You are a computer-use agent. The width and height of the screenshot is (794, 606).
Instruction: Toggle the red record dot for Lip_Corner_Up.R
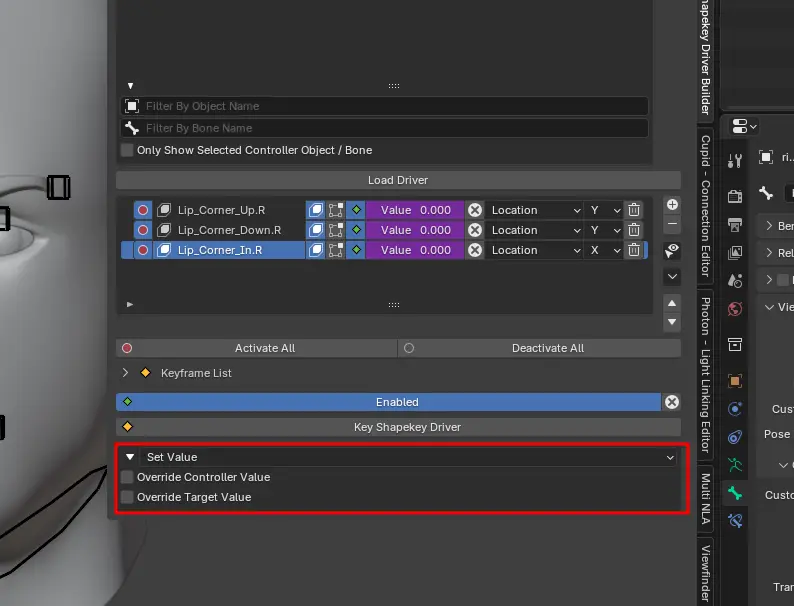coord(142,210)
